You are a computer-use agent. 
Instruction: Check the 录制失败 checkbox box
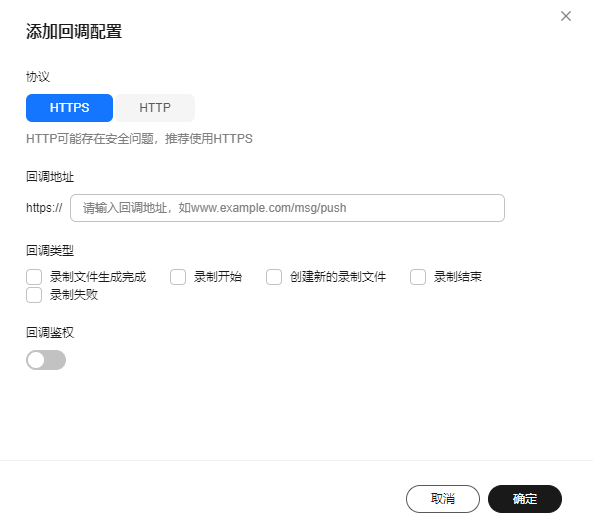(x=34, y=295)
